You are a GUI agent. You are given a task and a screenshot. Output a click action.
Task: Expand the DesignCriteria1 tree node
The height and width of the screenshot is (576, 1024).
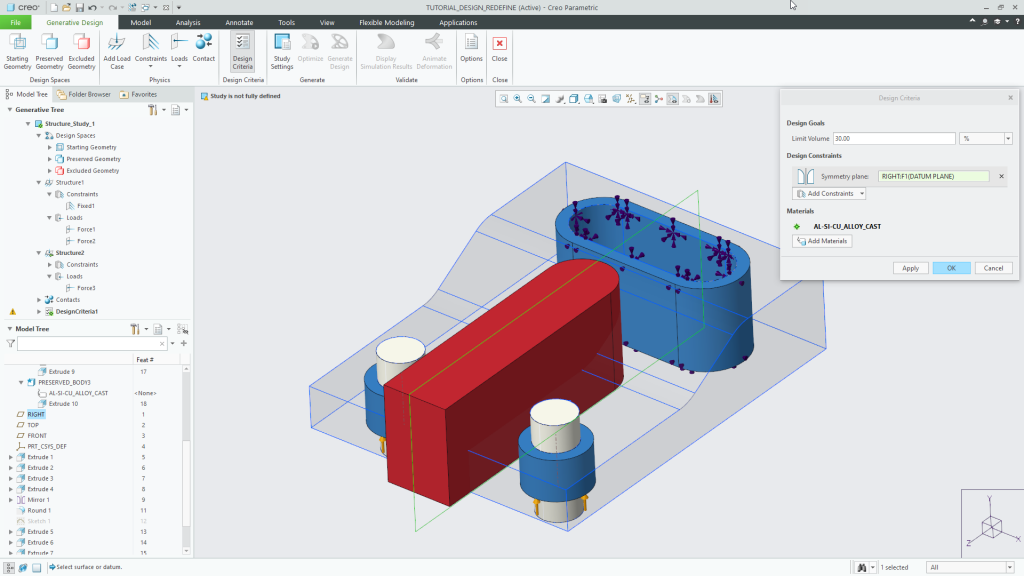39,312
